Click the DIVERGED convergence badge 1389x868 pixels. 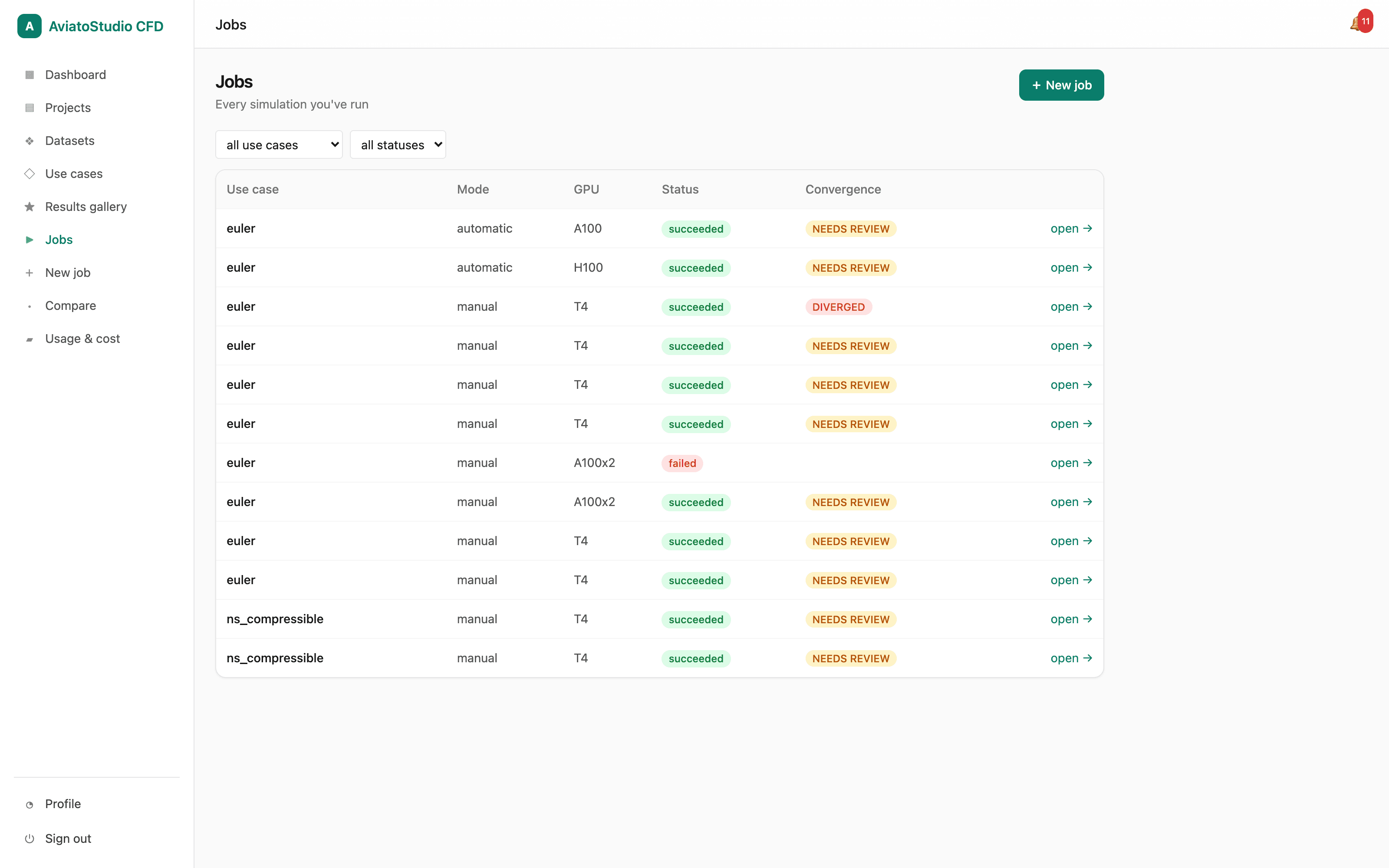838,307
